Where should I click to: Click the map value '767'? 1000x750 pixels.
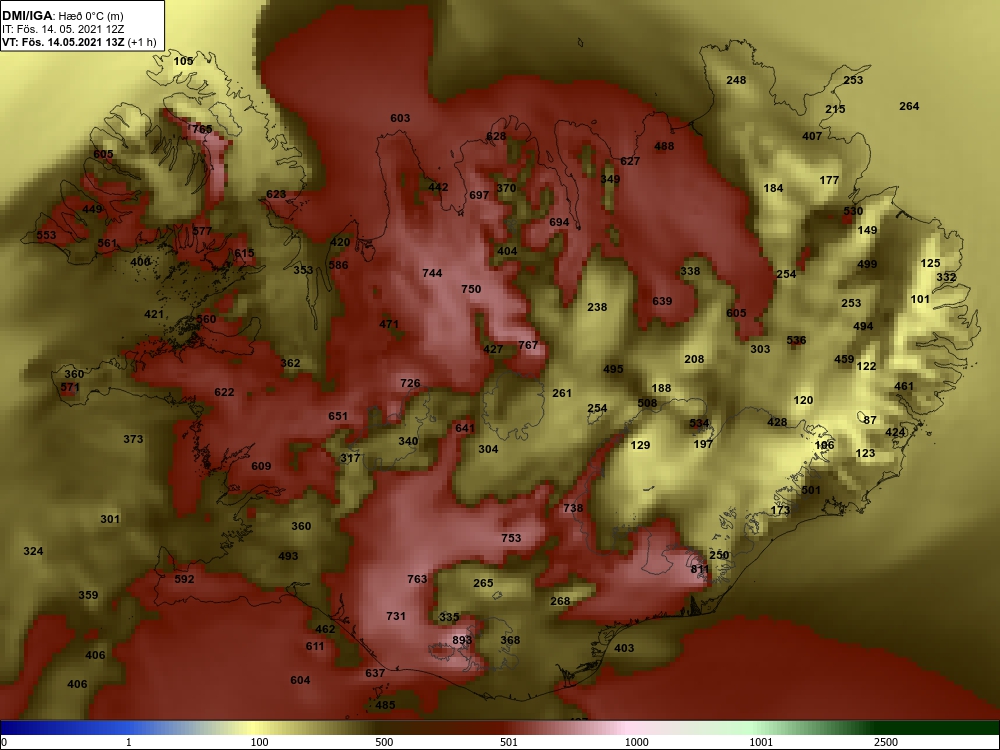point(528,345)
